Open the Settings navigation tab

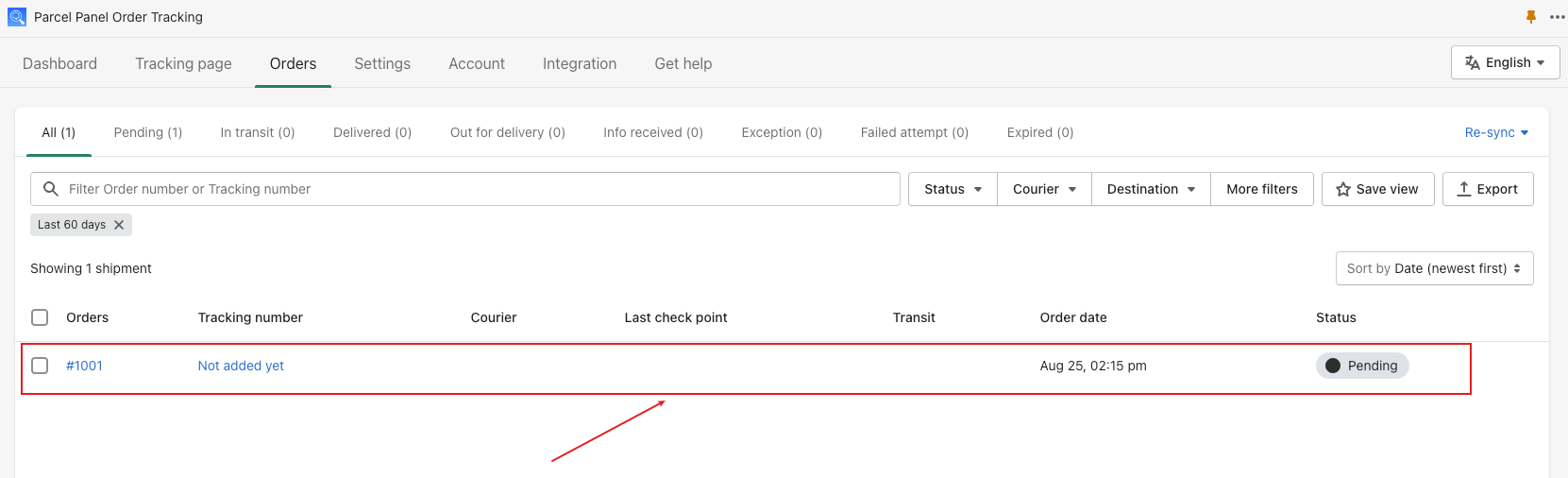point(382,63)
